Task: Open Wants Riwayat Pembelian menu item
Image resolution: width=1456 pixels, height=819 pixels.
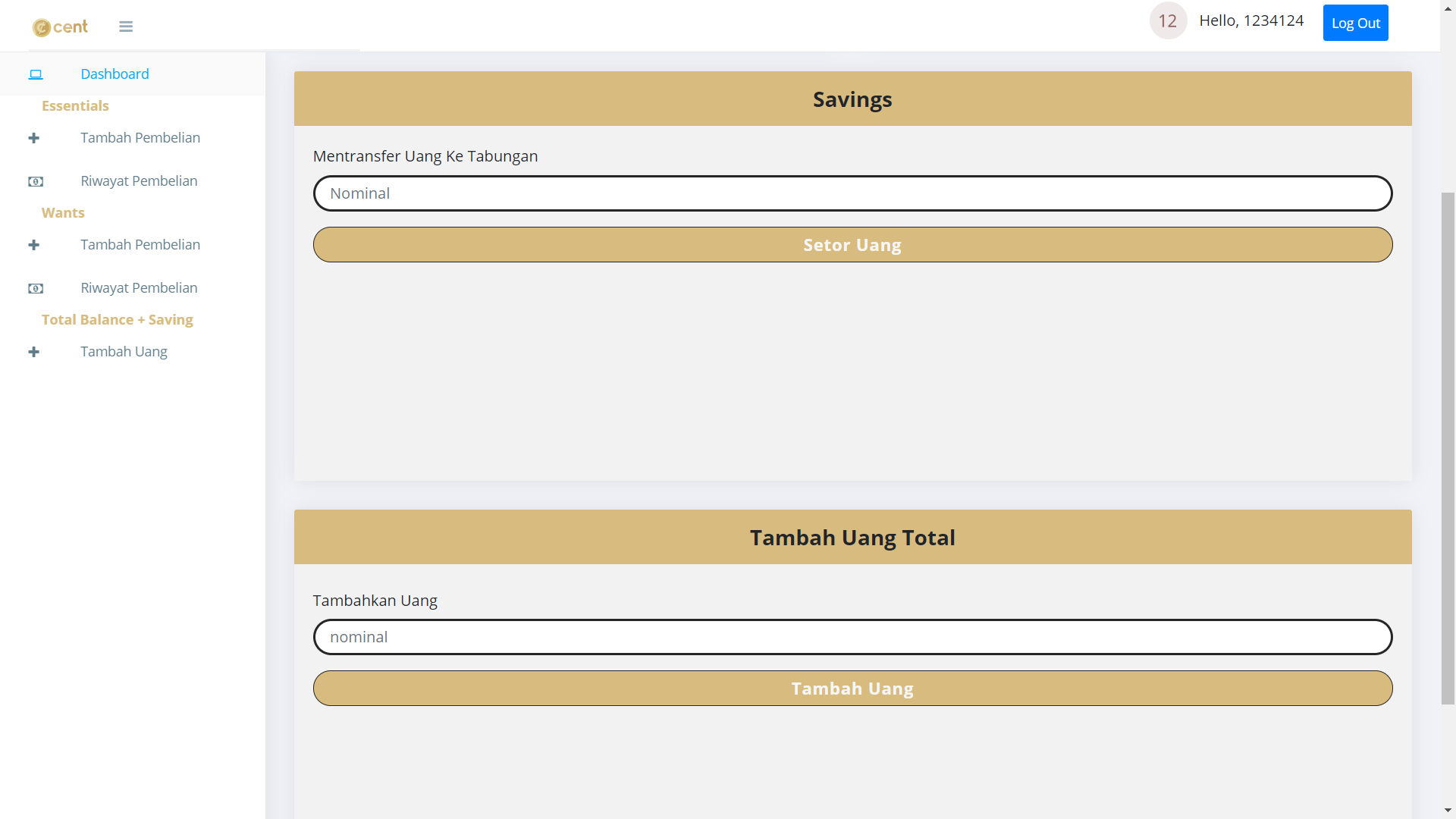Action: (x=139, y=288)
